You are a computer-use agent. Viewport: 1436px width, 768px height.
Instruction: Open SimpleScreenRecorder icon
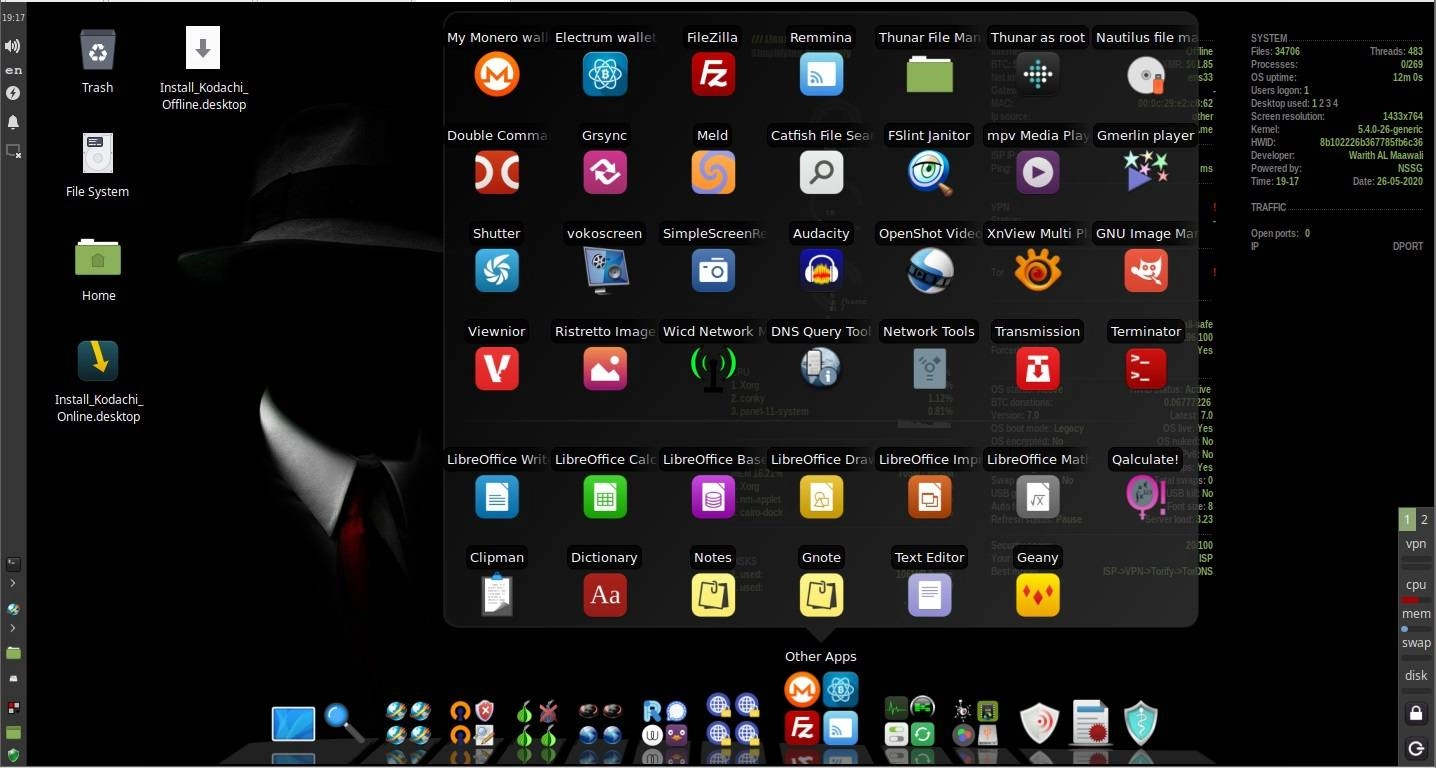713,270
